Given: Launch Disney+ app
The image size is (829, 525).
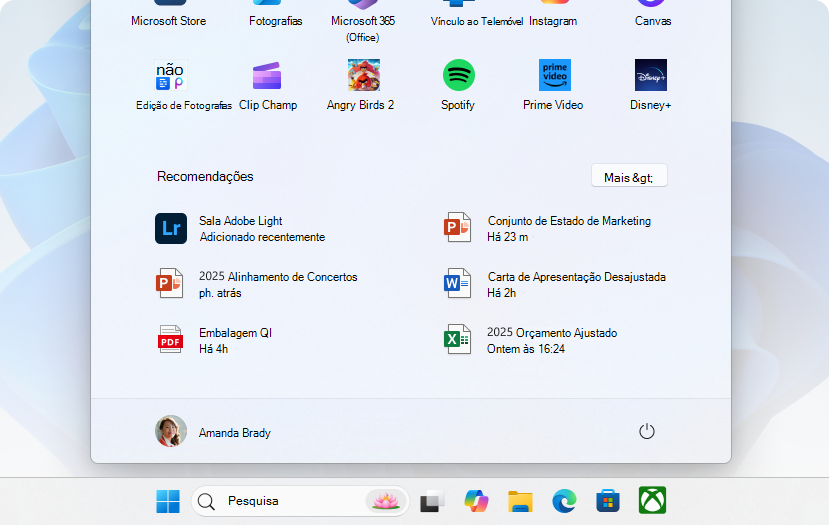Looking at the screenshot, I should (651, 75).
